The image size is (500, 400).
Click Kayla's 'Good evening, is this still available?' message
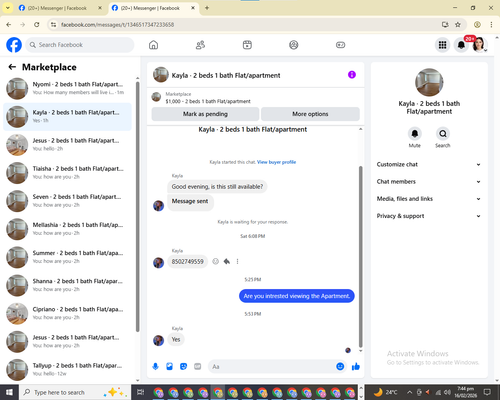click(217, 187)
